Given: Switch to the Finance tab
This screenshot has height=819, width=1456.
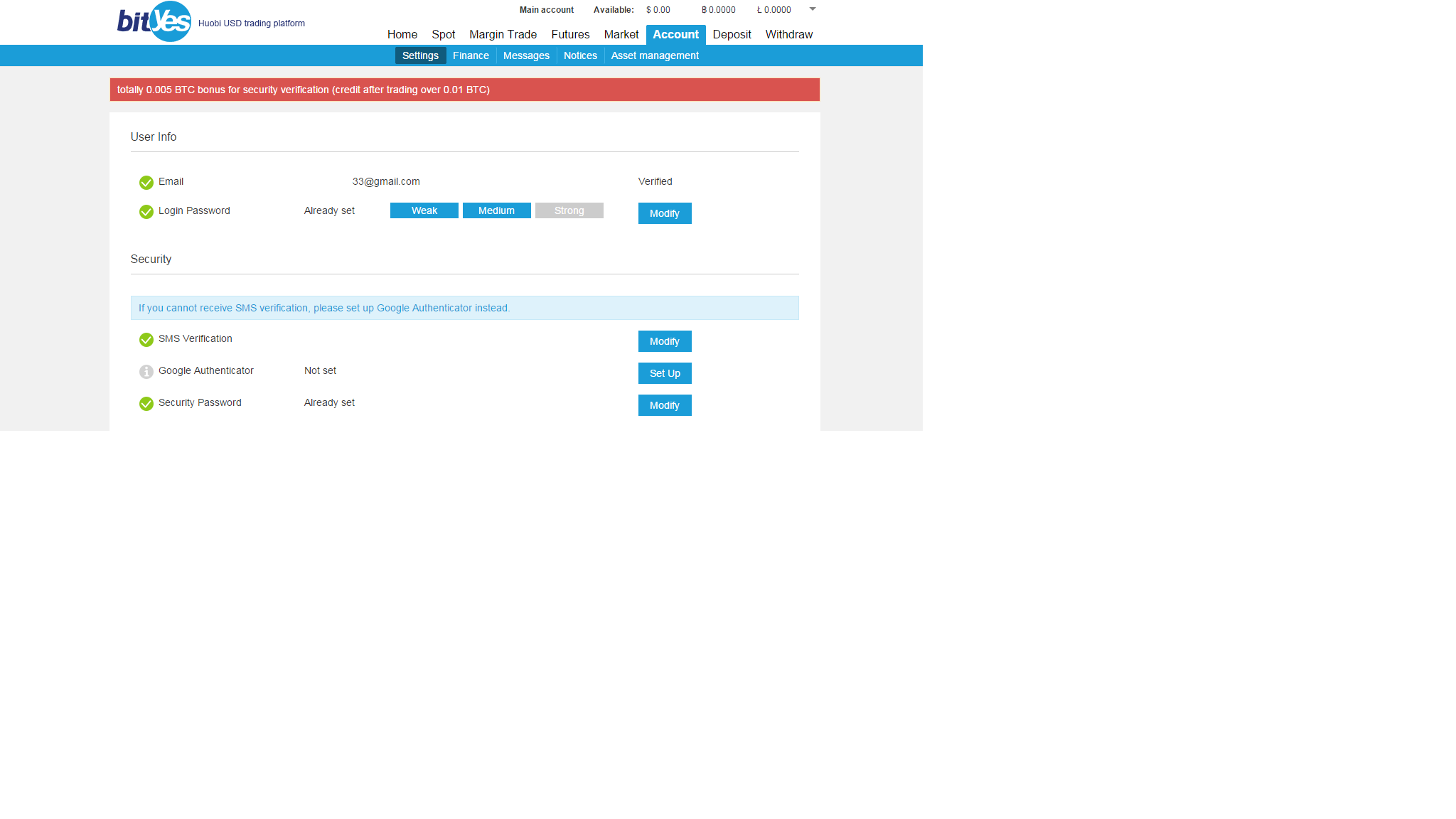Looking at the screenshot, I should coord(471,55).
